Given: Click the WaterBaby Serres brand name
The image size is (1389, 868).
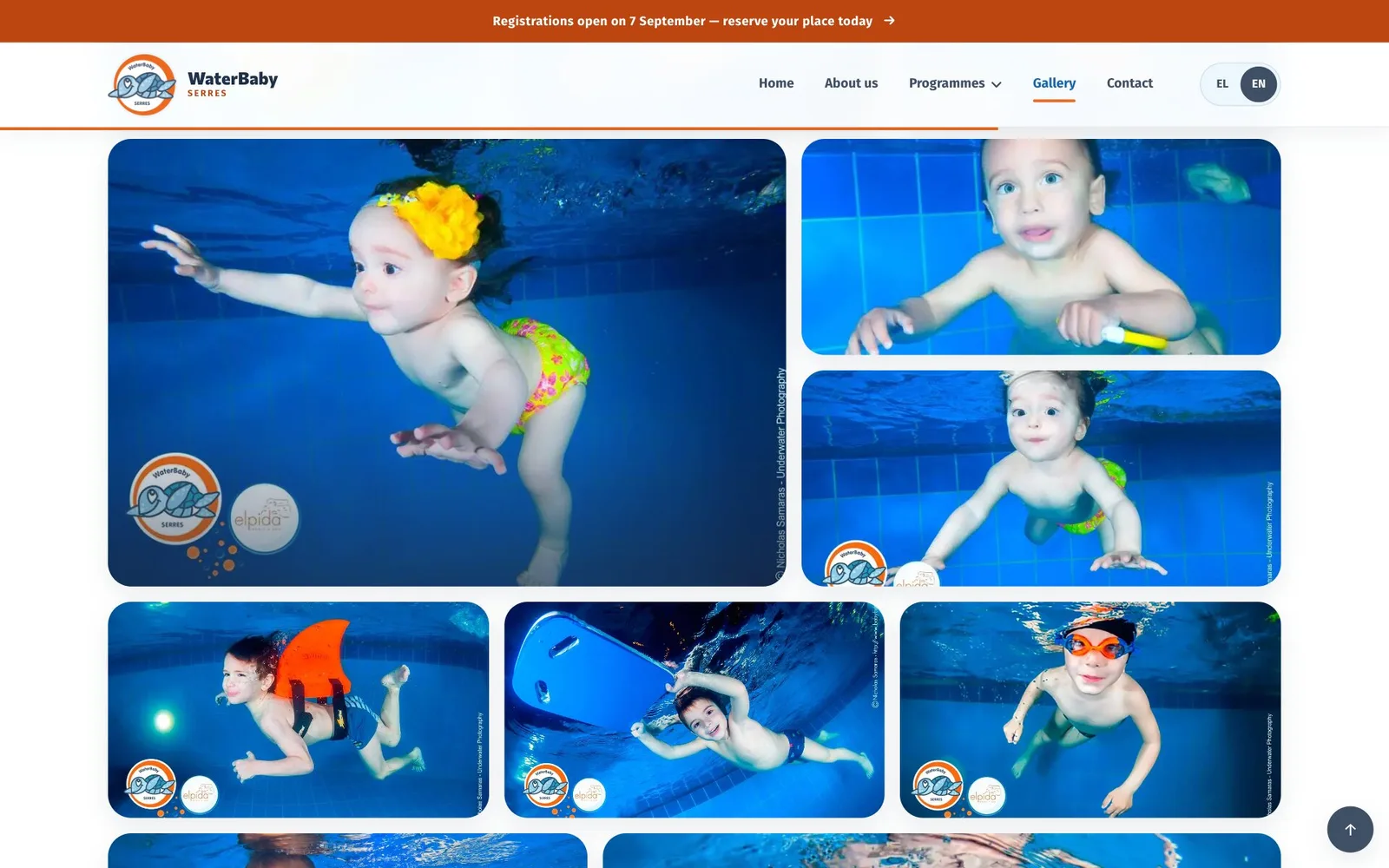Looking at the screenshot, I should click(x=233, y=84).
